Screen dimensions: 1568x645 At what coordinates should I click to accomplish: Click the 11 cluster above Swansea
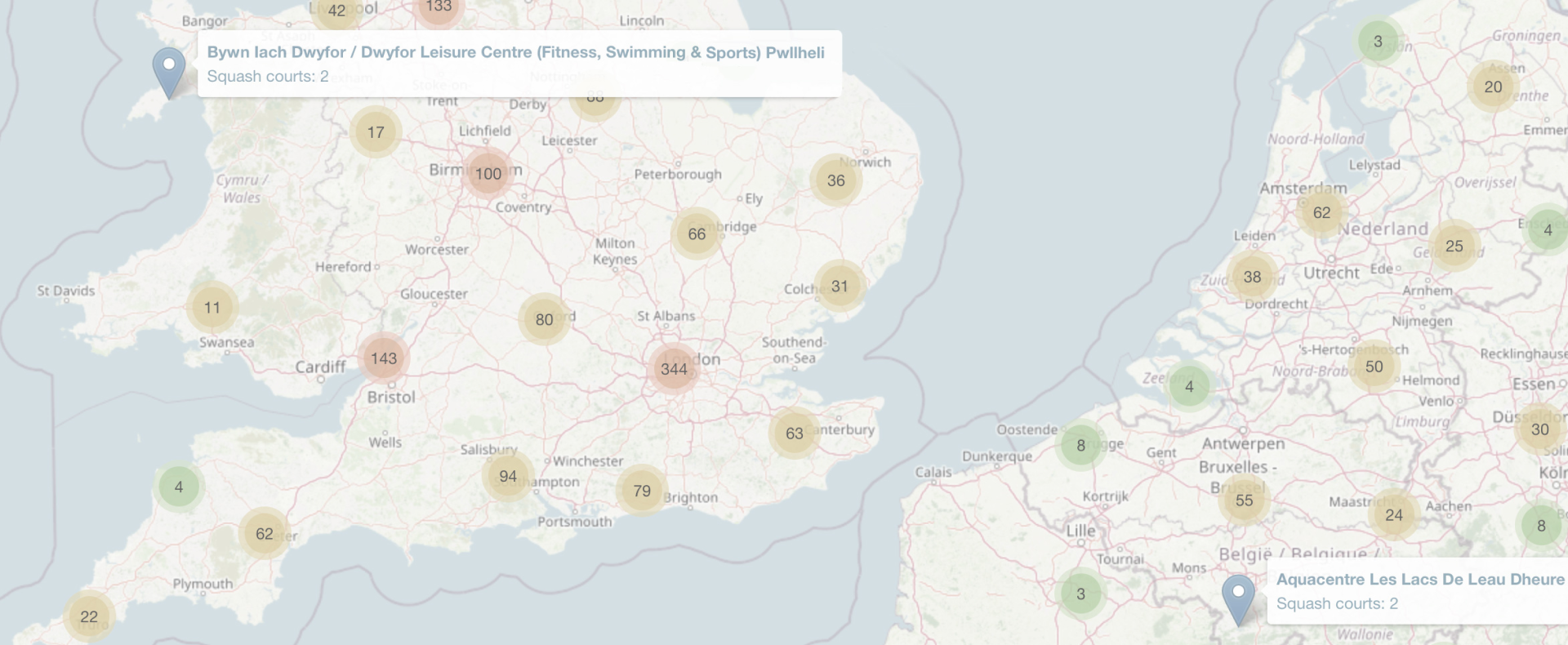coord(212,308)
